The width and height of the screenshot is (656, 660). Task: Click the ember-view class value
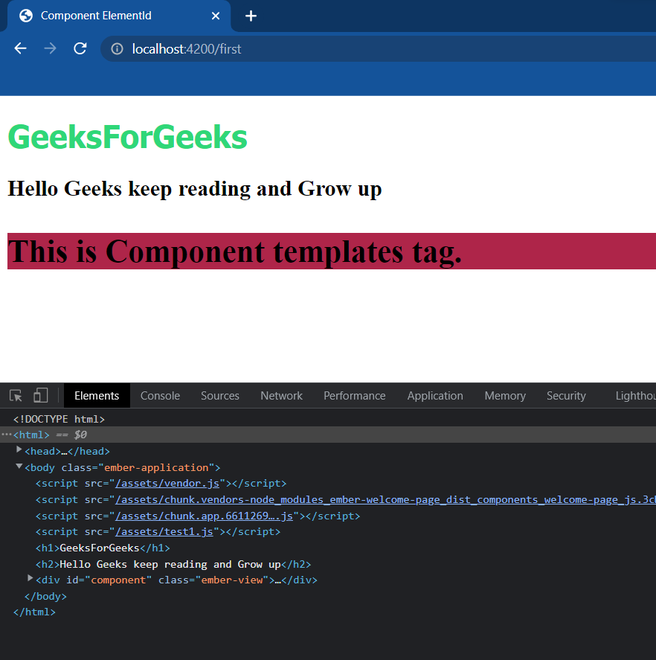coord(232,580)
